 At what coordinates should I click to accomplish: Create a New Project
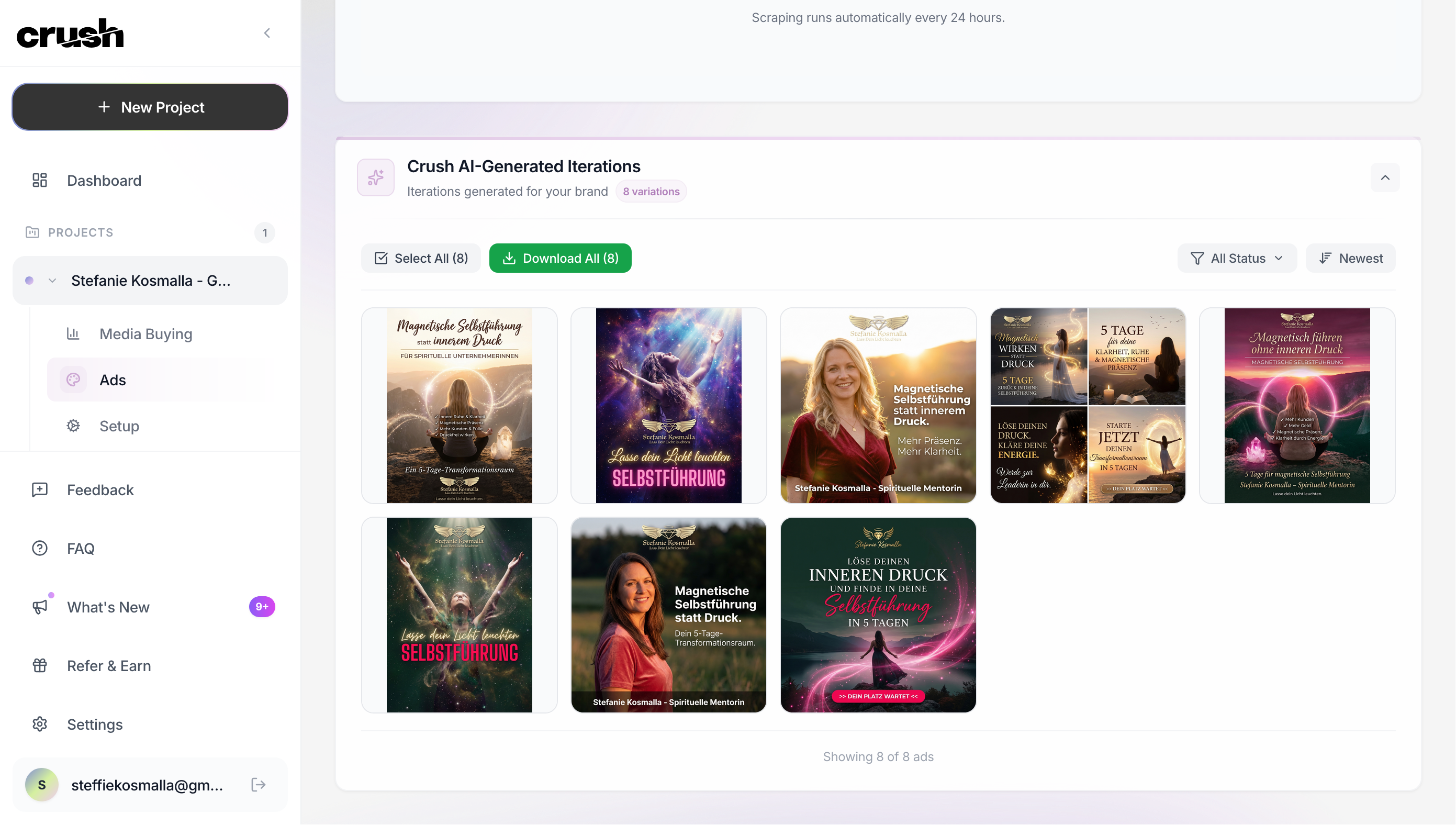150,107
